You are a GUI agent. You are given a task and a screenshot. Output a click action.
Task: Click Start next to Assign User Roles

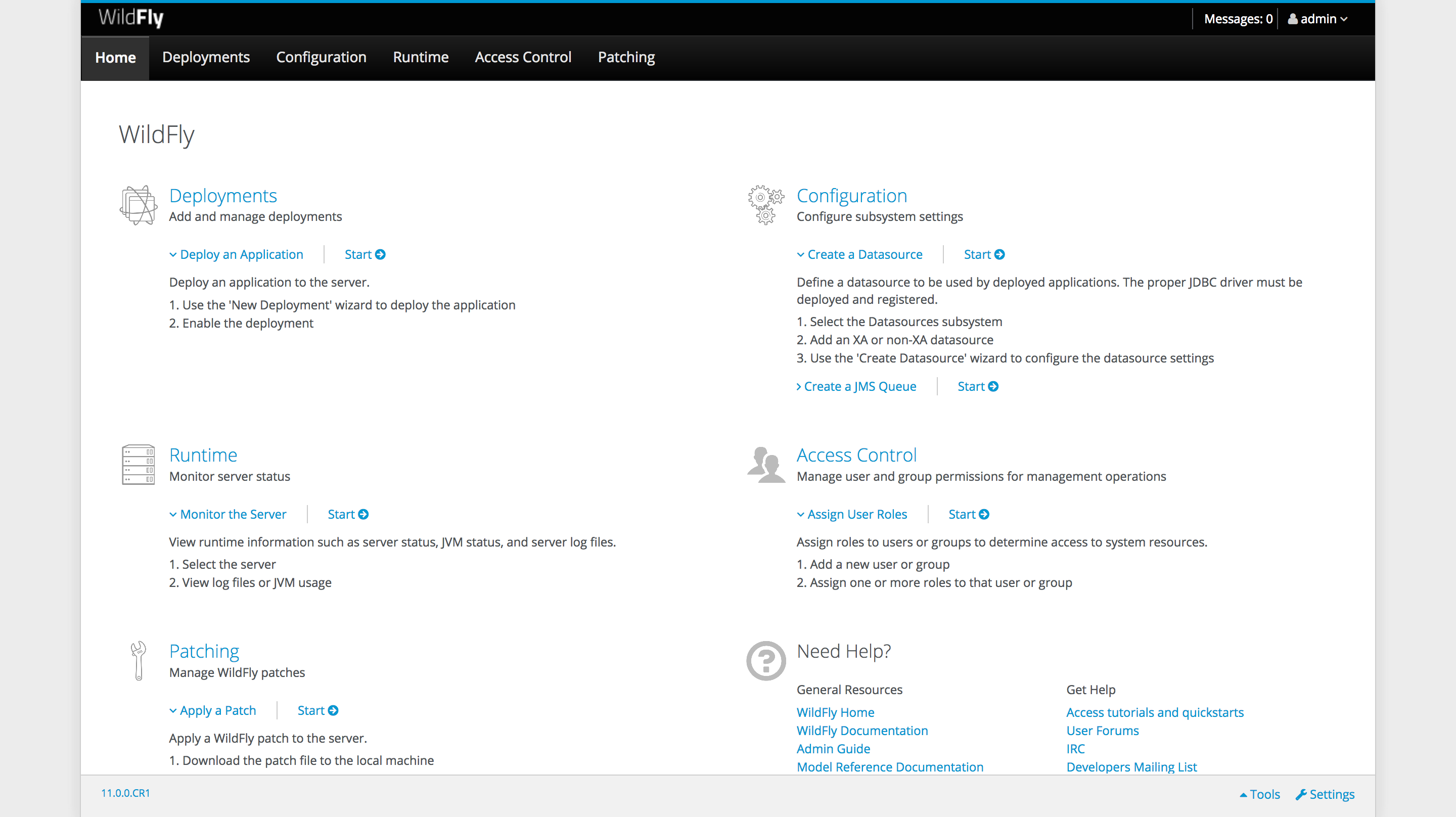tap(968, 514)
